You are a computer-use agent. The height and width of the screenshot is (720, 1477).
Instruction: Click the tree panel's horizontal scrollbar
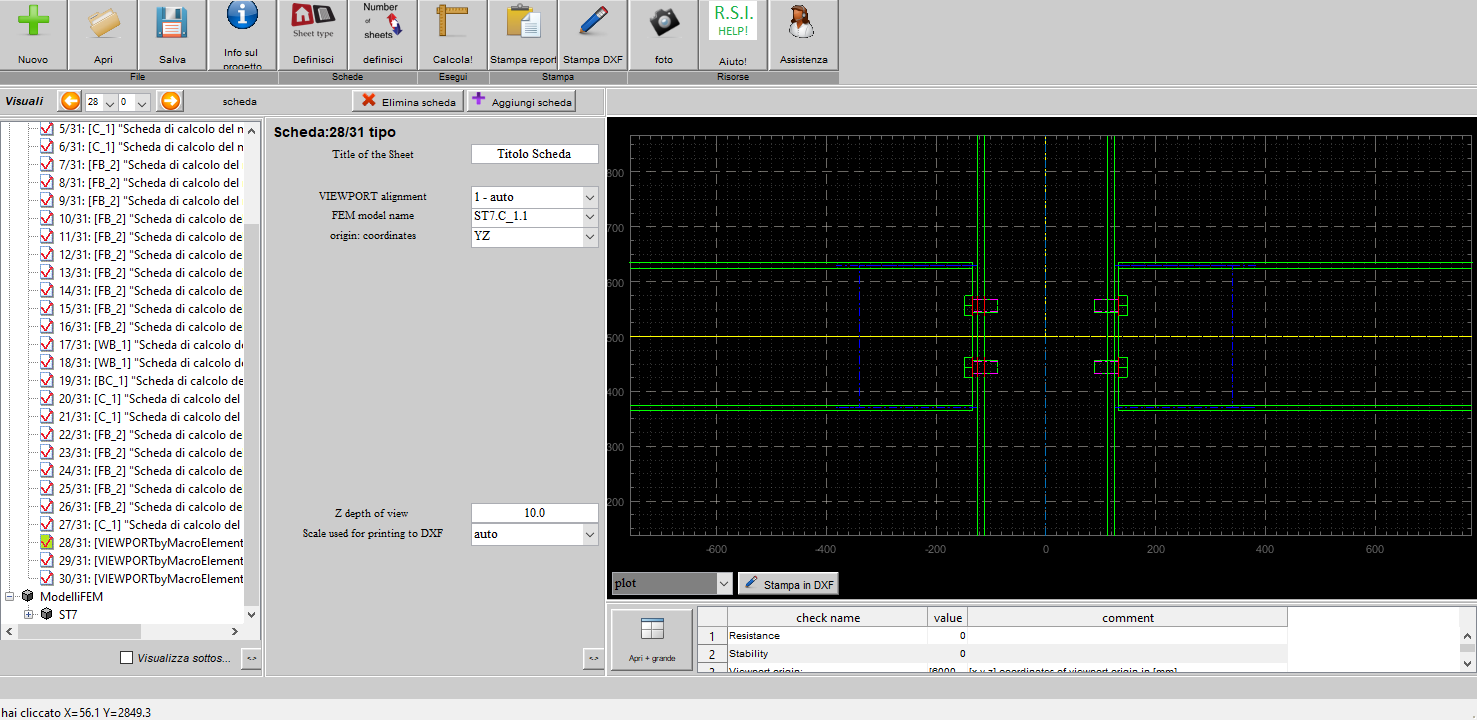pos(122,631)
